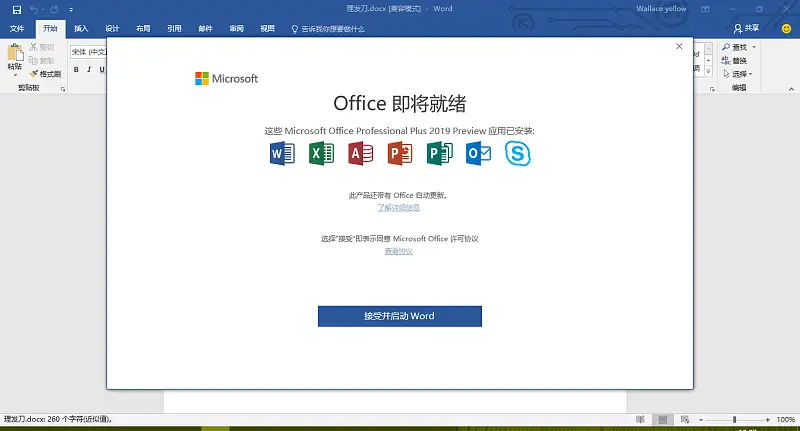
Task: Click the Access app icon in dialog
Action: point(361,154)
